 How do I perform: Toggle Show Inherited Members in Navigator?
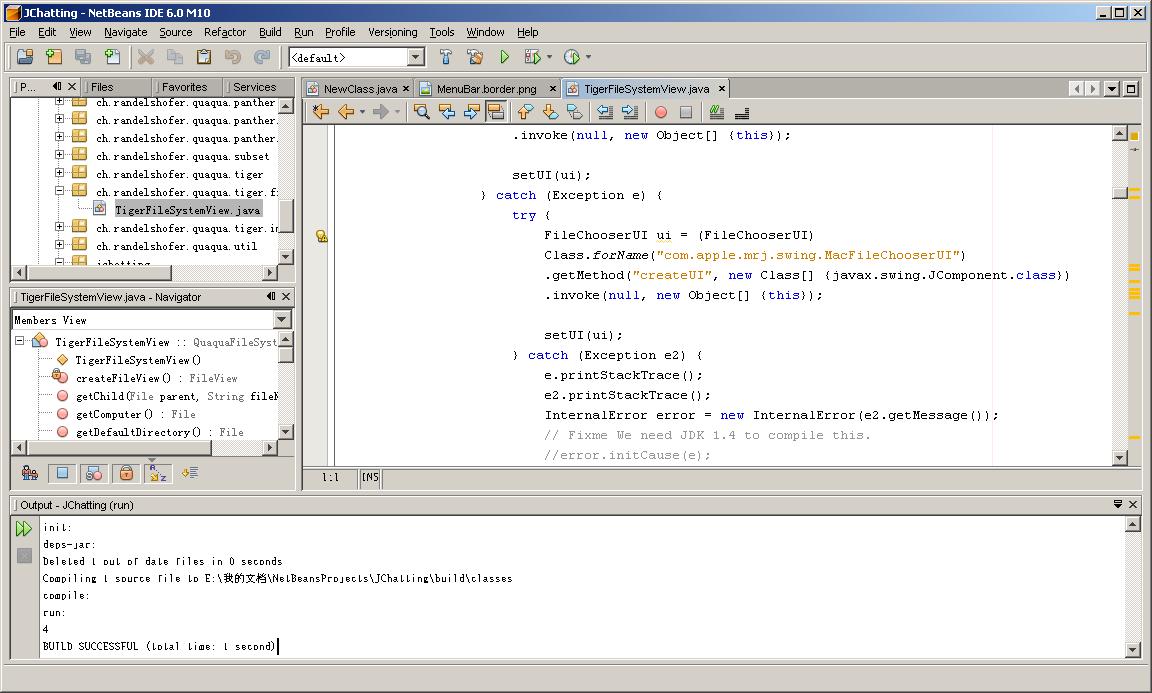(30, 473)
